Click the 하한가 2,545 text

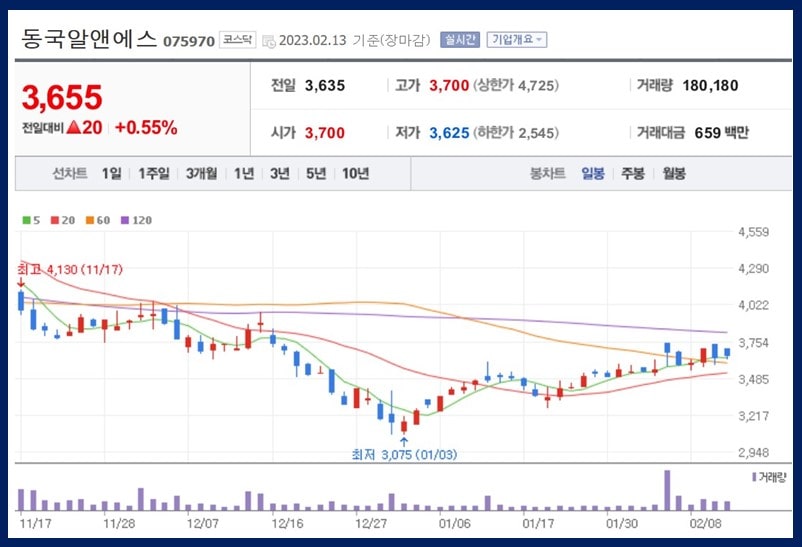(x=516, y=133)
